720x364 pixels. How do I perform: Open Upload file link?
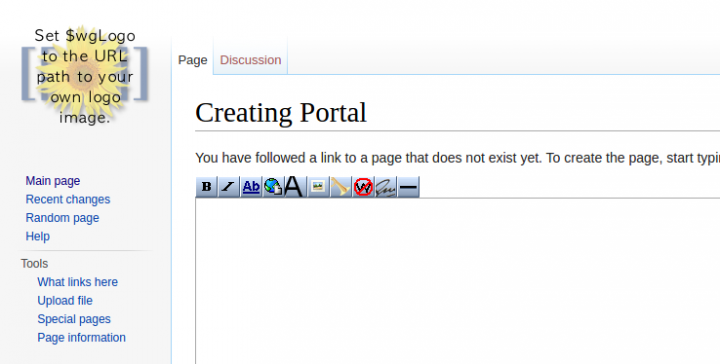[65, 300]
